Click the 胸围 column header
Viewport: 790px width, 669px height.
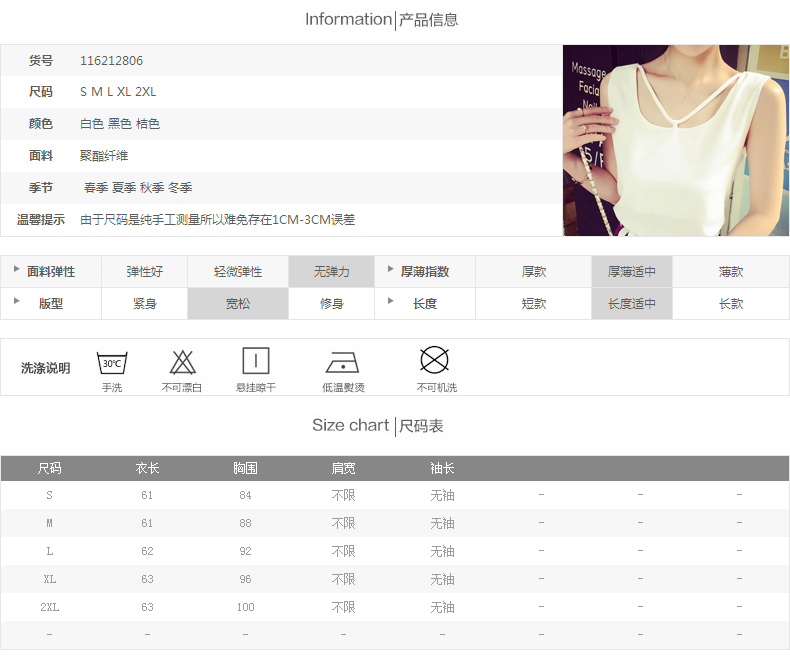pos(245,468)
